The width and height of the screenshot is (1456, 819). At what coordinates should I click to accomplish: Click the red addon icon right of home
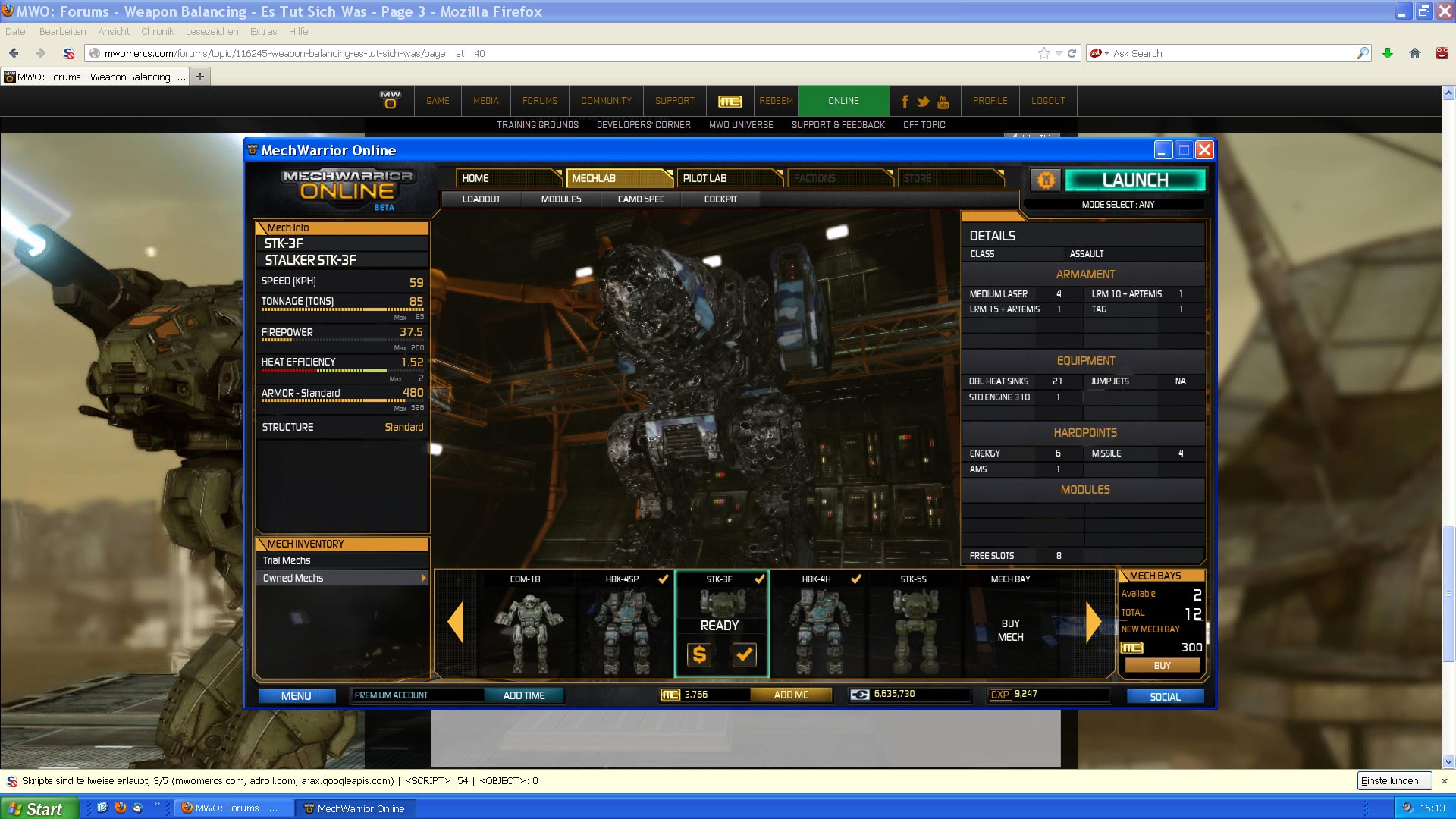(1442, 53)
